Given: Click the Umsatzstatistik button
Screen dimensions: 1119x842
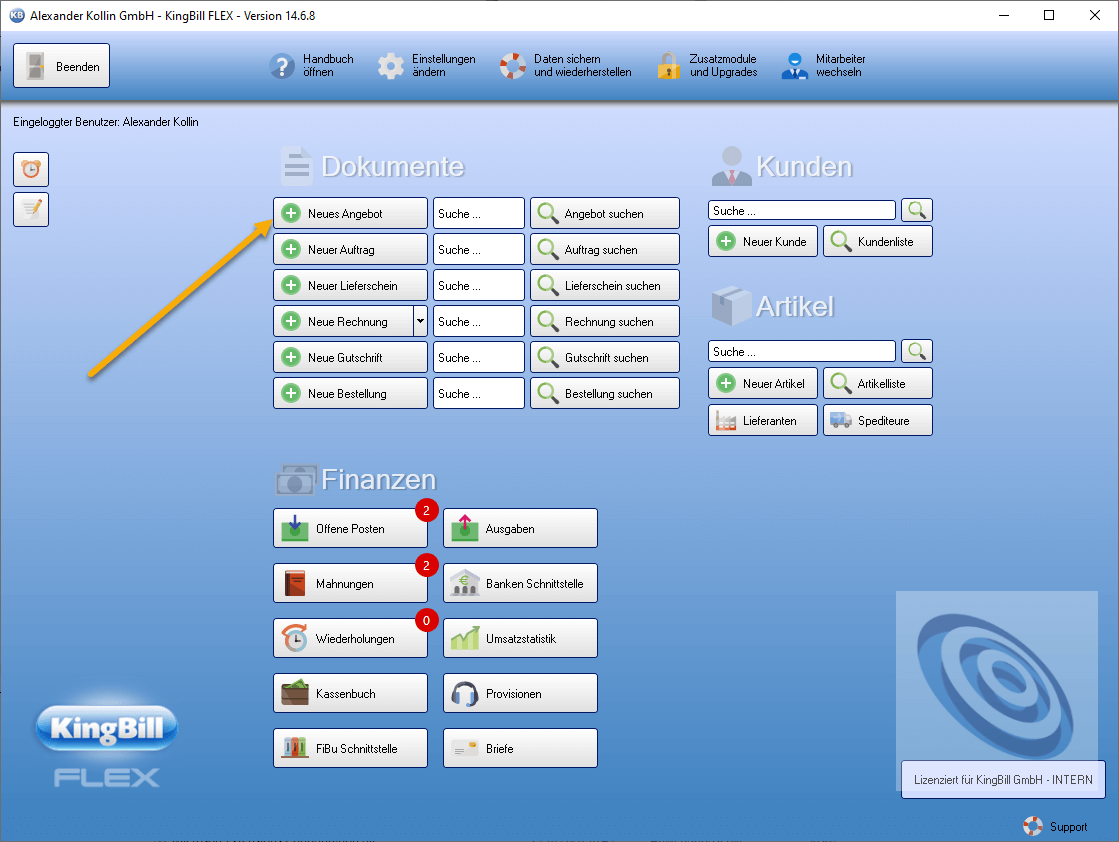Looking at the screenshot, I should (x=520, y=638).
